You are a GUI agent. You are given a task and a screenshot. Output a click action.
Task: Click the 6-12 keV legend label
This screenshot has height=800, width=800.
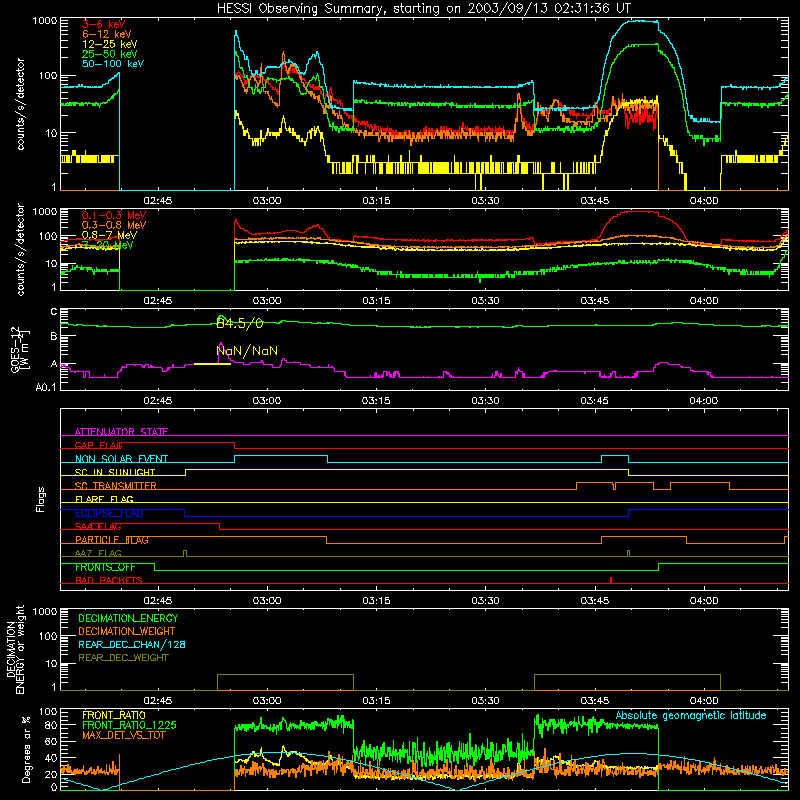click(107, 34)
